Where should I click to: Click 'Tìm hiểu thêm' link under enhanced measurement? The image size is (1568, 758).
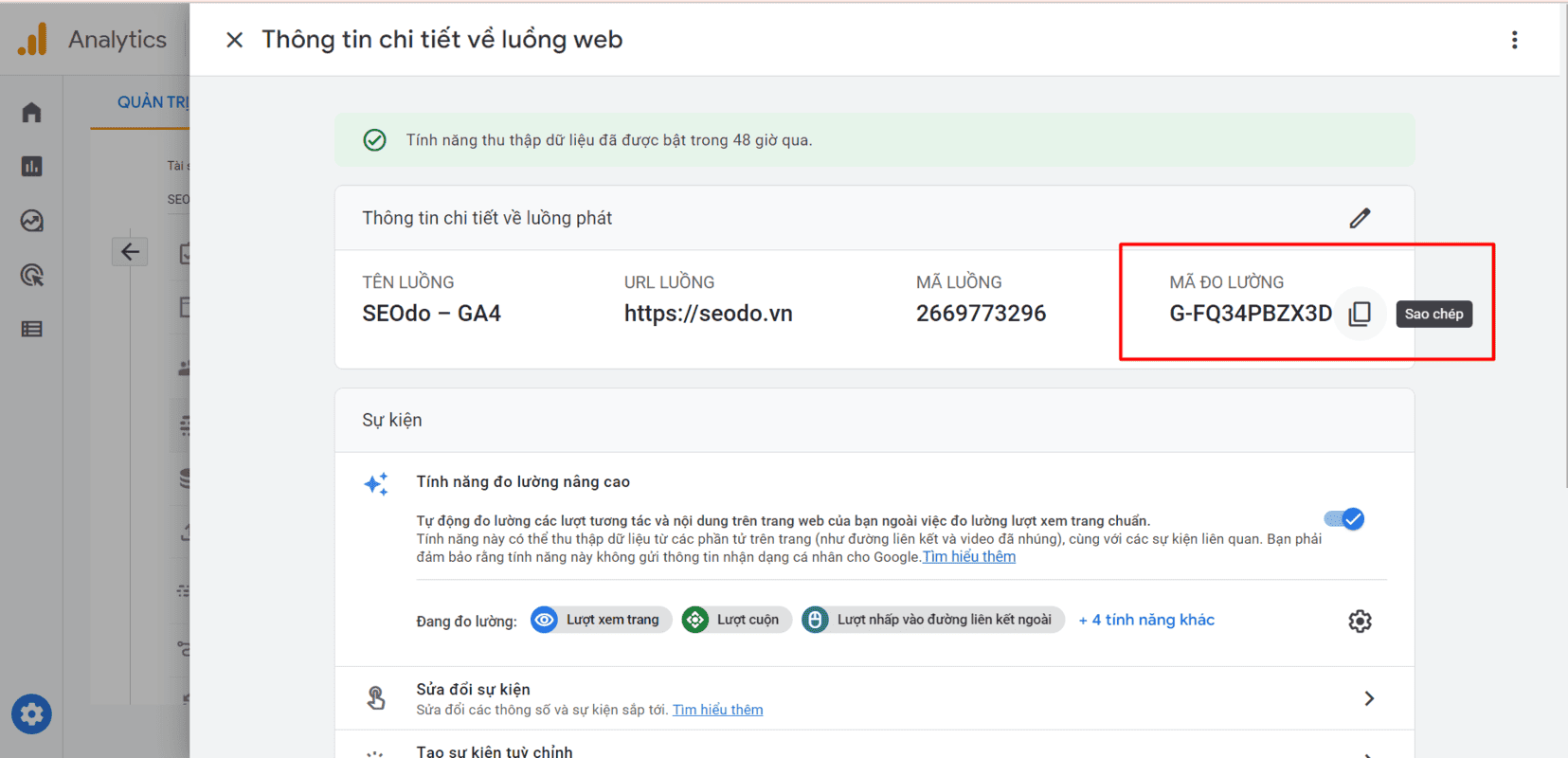[x=968, y=557]
